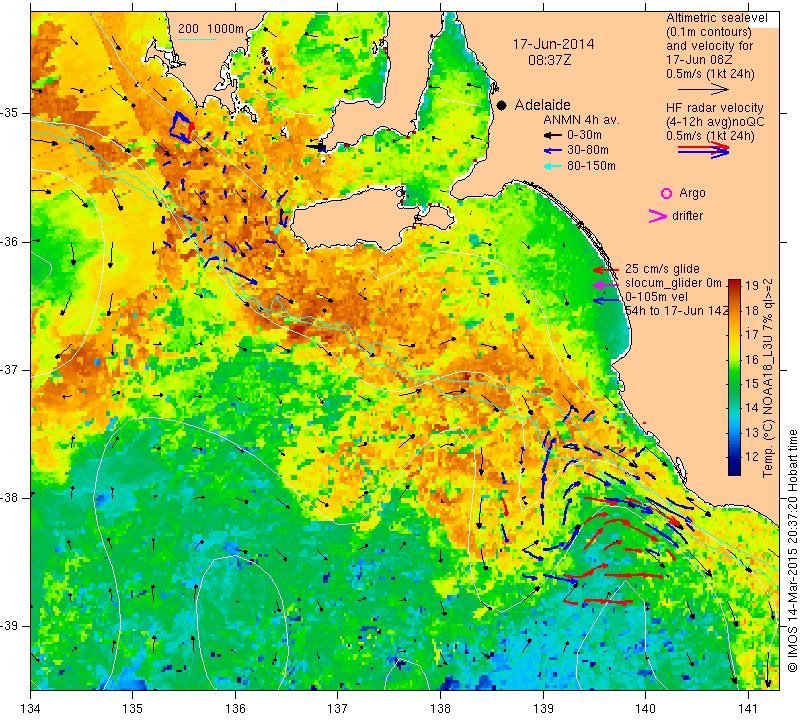Click the 0-105m vel label
The height and width of the screenshot is (720, 800).
656,297
